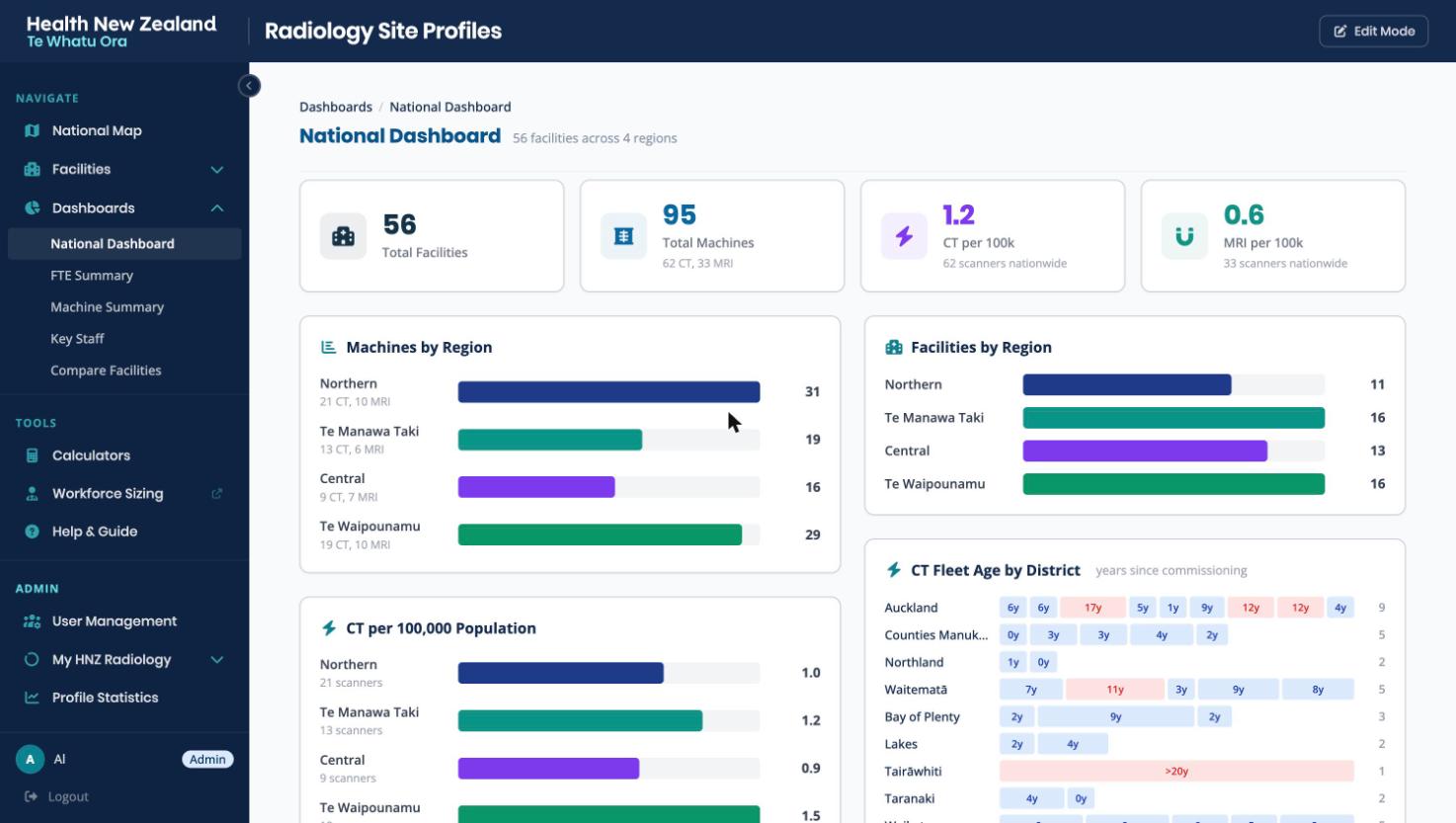The image size is (1456, 823).
Task: Click the MRI per 100k magnet icon
Action: (x=1184, y=236)
